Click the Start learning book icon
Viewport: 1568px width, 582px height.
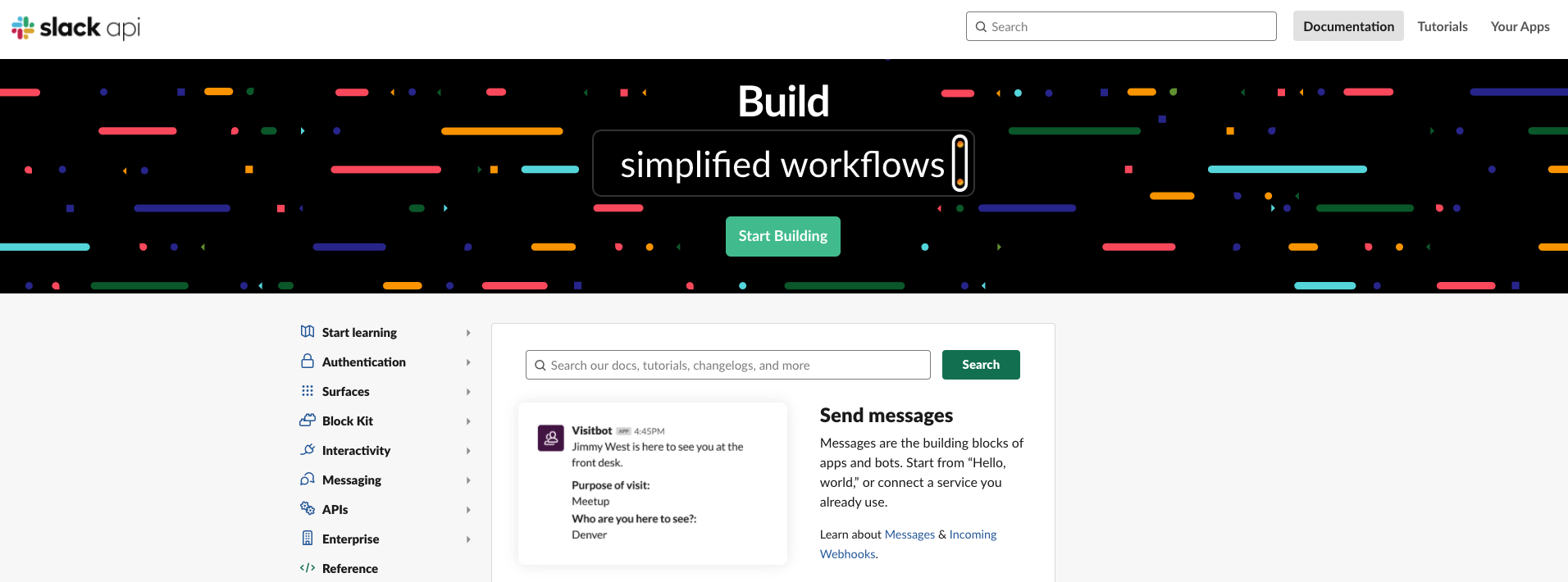pos(308,332)
